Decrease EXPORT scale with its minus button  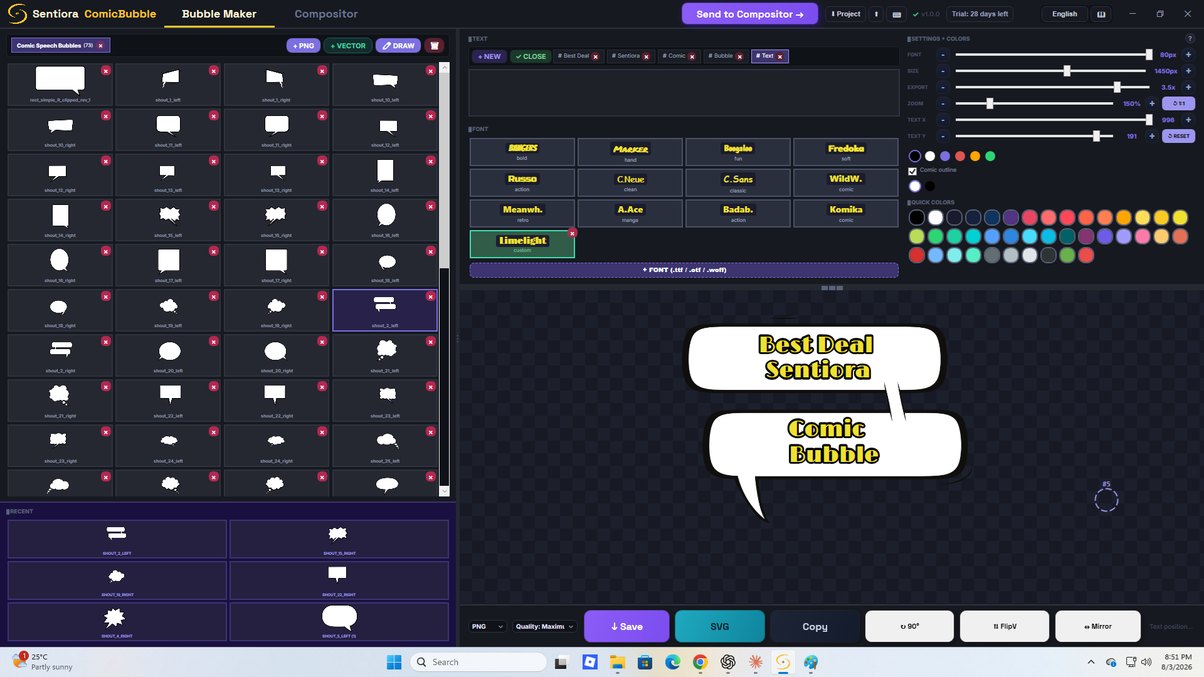click(942, 87)
